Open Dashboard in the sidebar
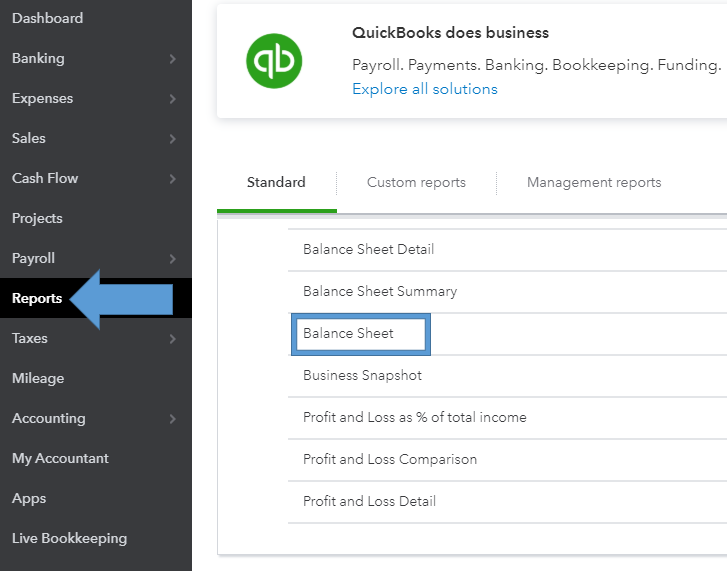Viewport: 727px width, 571px height. [47, 18]
